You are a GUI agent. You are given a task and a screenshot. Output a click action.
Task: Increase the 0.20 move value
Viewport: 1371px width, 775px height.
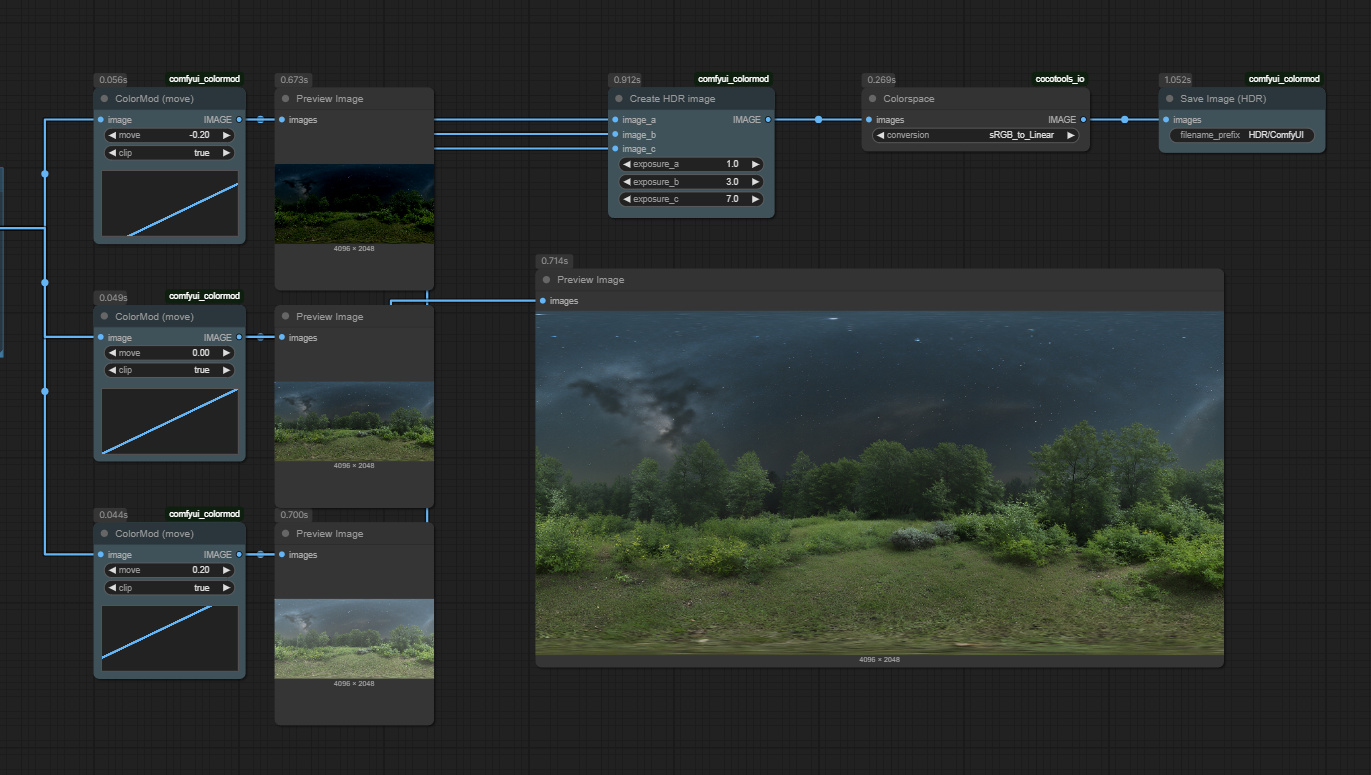pos(225,569)
